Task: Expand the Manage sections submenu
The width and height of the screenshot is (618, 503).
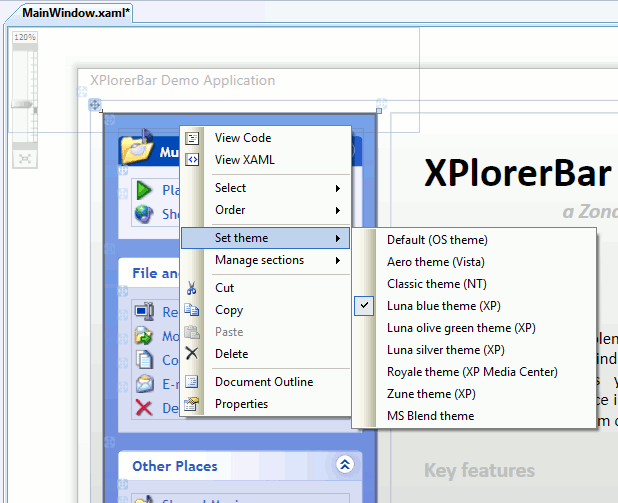Action: tap(265, 260)
